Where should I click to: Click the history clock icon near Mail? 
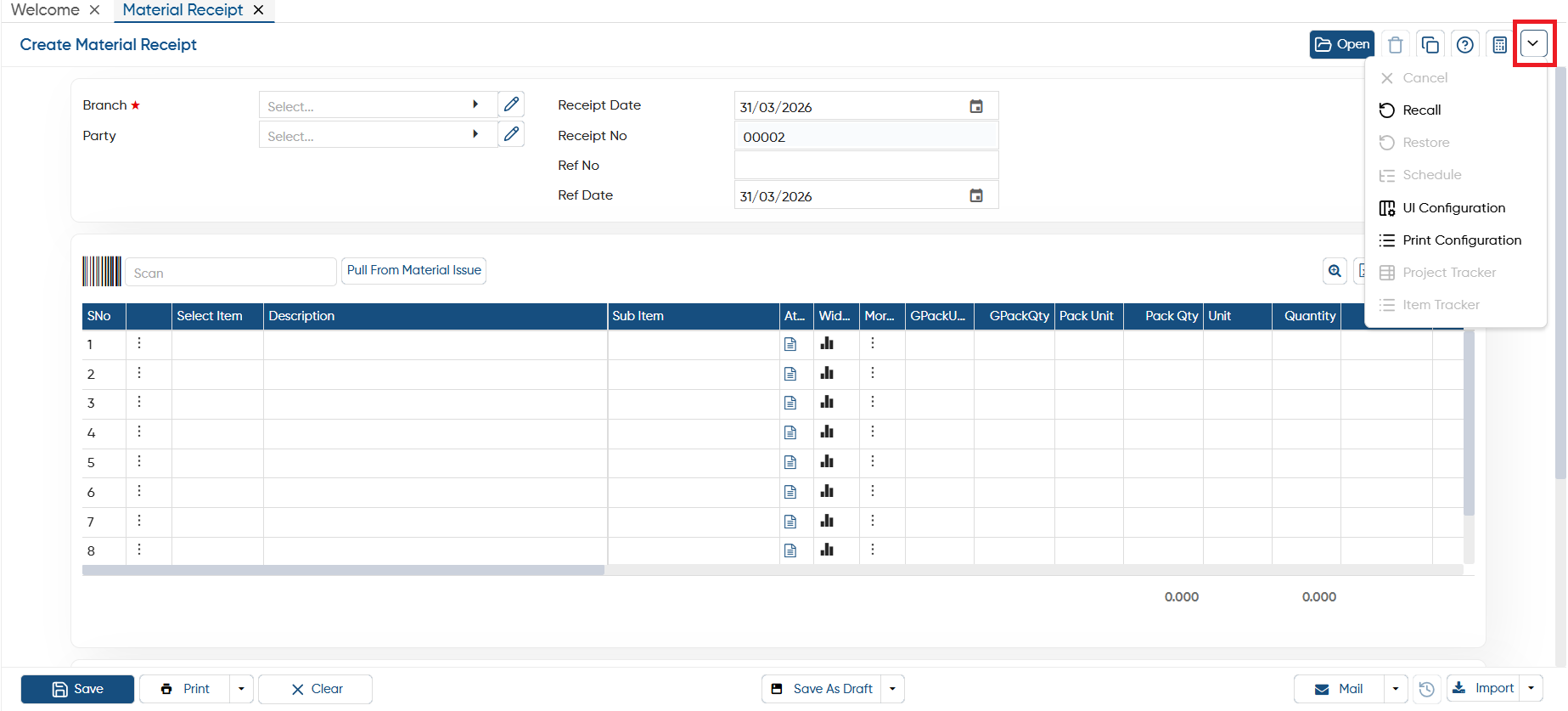1427,689
